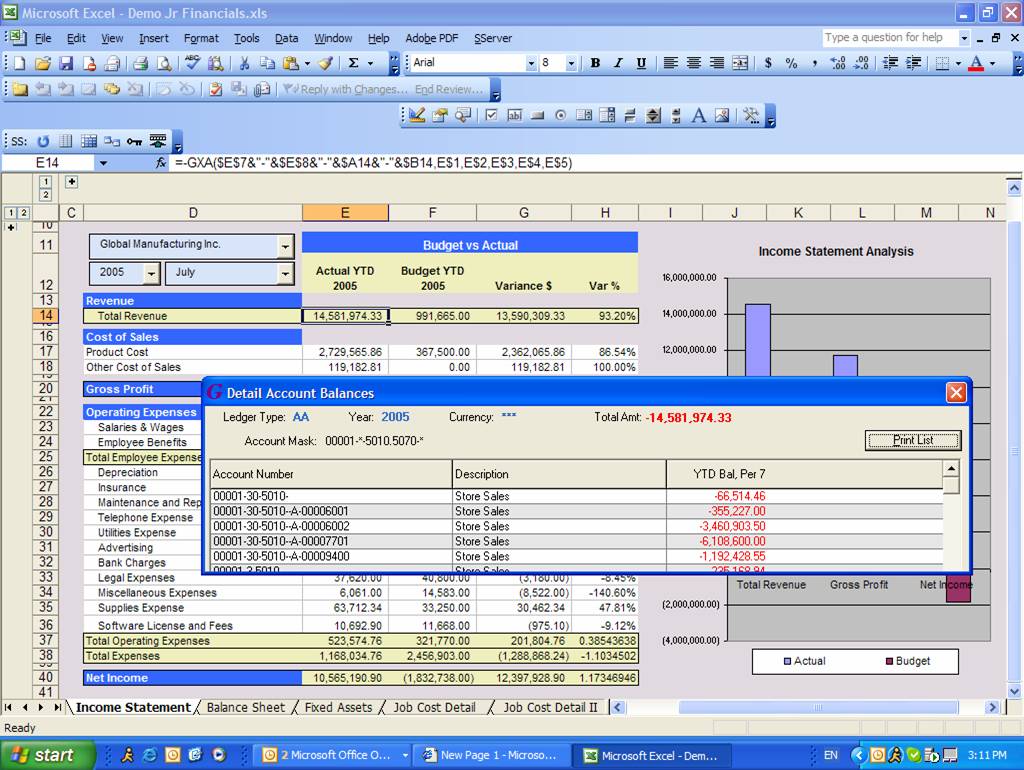Open a file with the folder icon

tap(42, 63)
